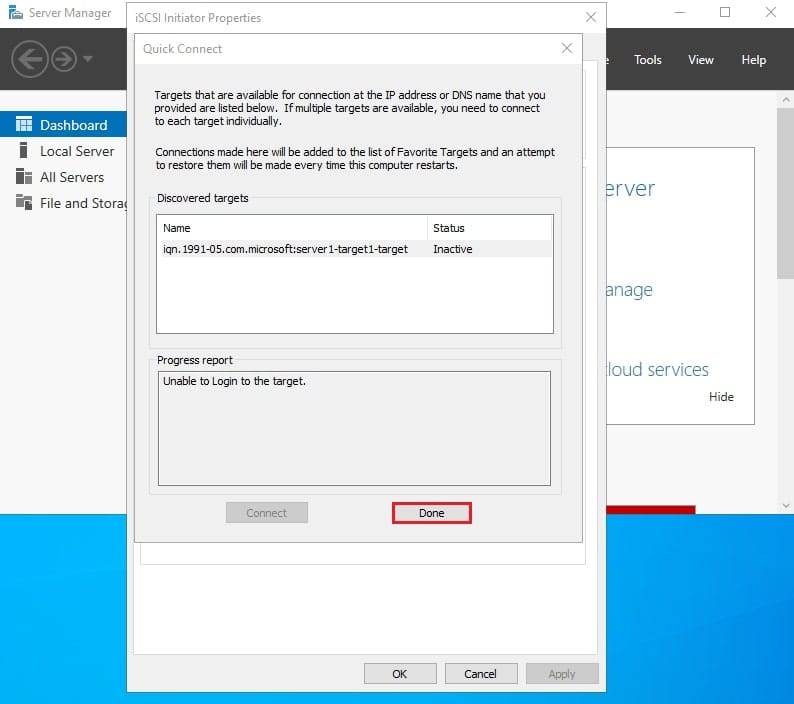Open File and Storage Services in sidebar

(63, 203)
